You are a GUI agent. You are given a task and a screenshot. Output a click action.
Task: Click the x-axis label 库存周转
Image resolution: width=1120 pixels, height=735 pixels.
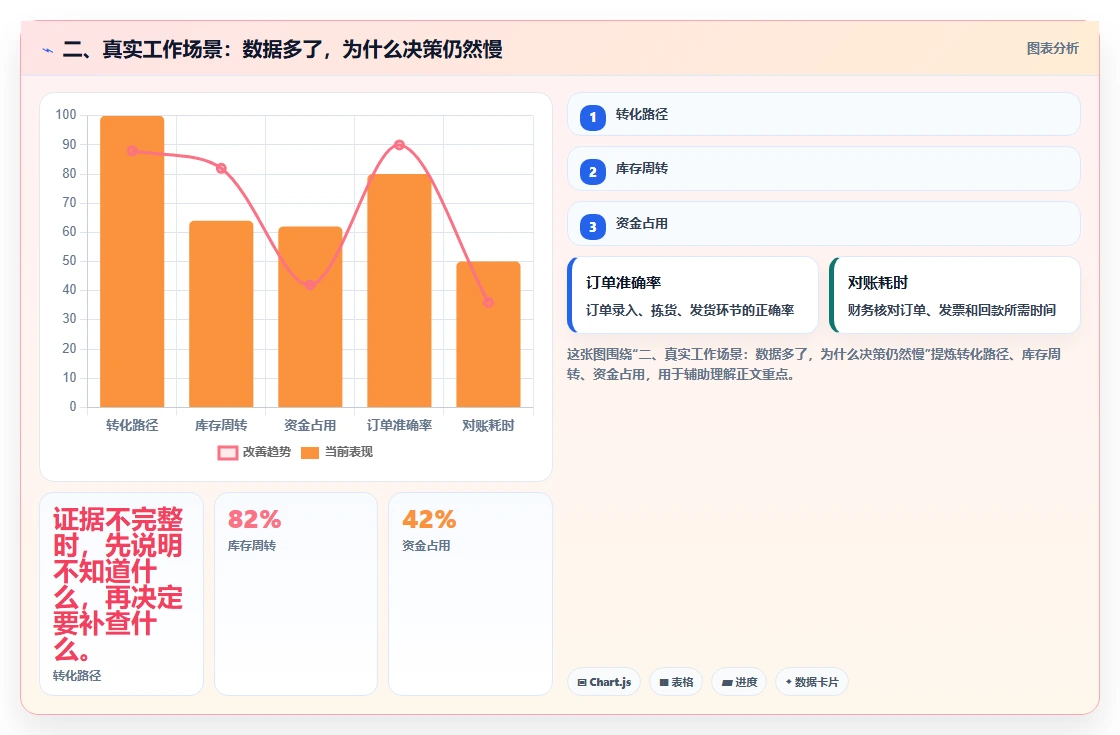[x=221, y=426]
